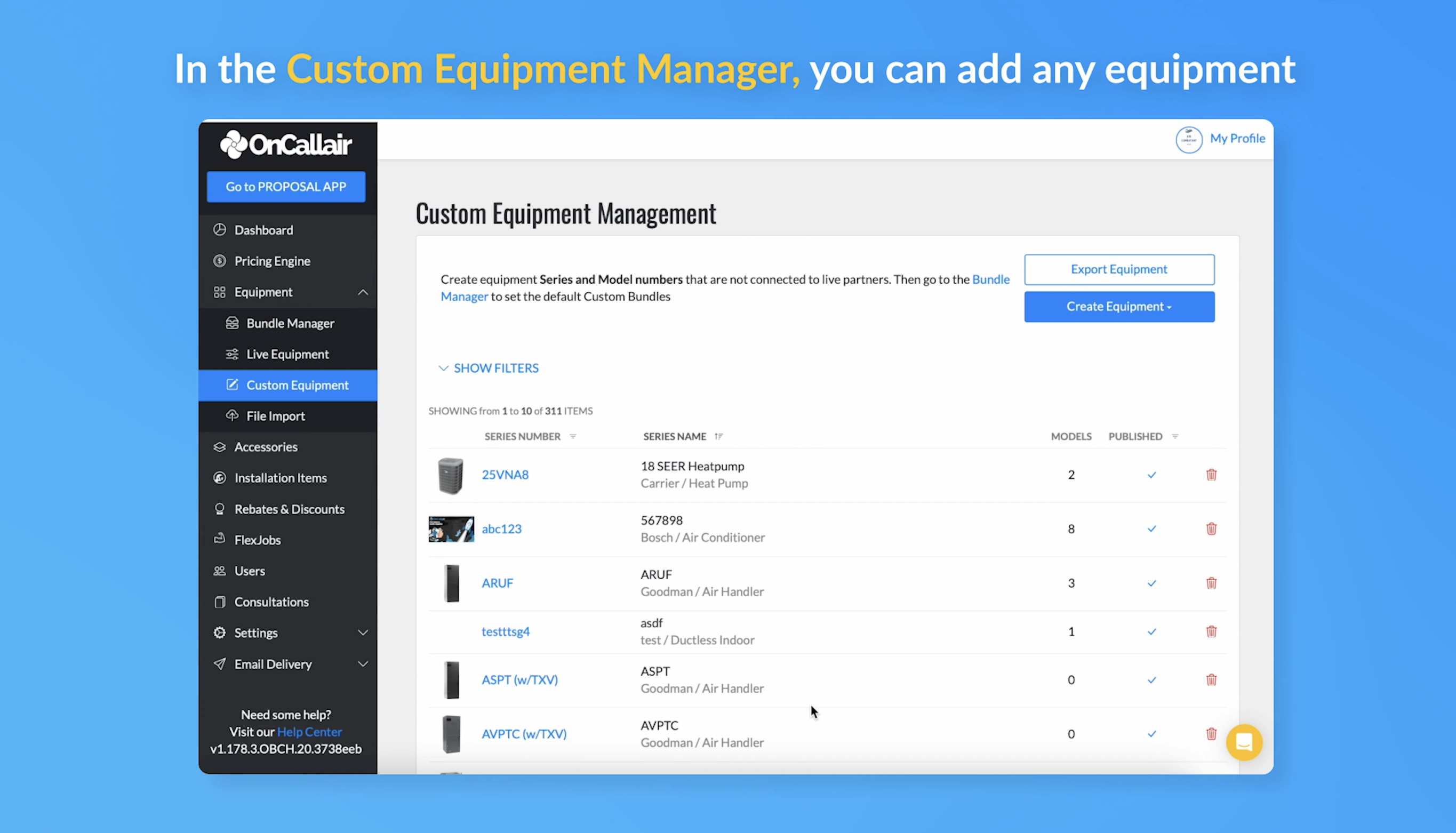Click the Accessories layers icon
The image size is (1456, 833).
point(220,447)
